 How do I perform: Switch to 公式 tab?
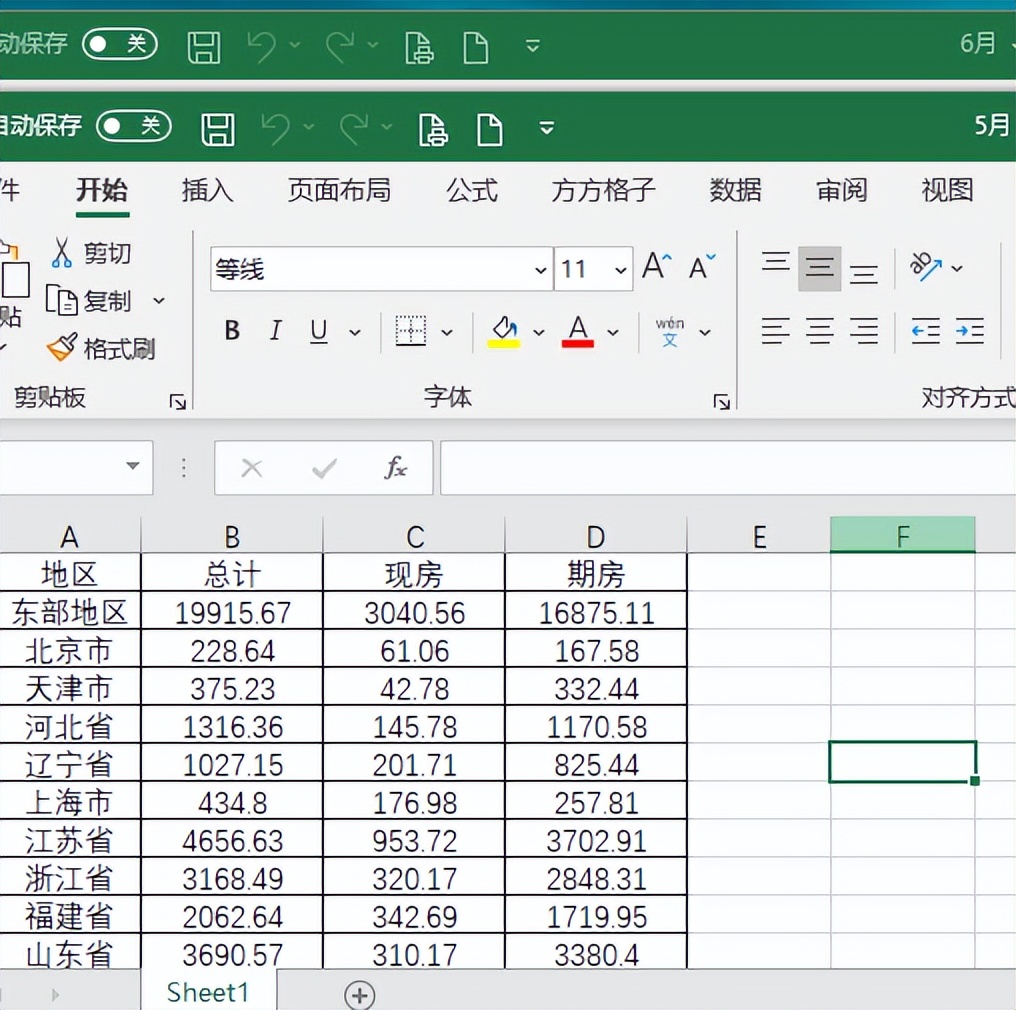[x=472, y=190]
